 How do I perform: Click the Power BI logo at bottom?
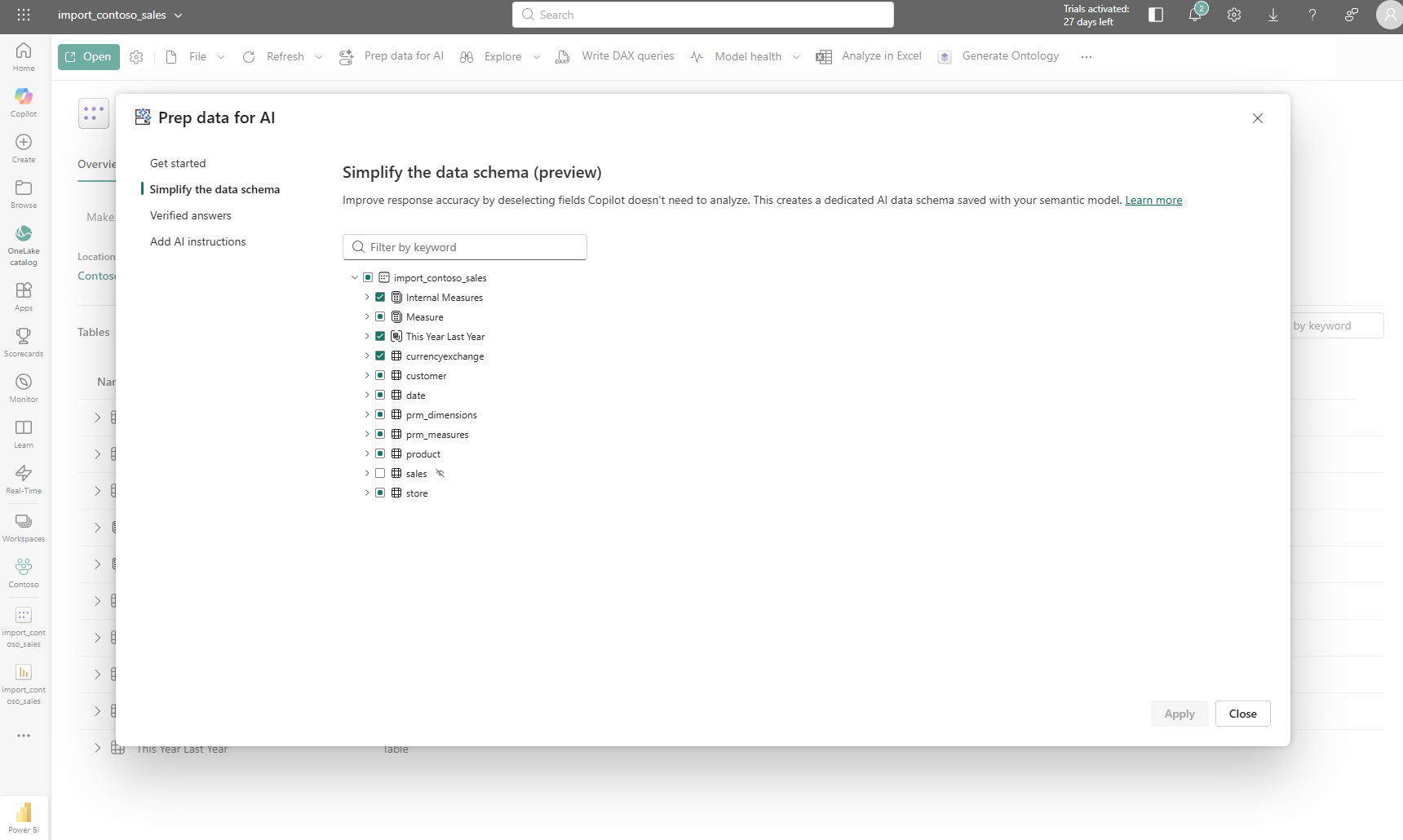click(24, 817)
